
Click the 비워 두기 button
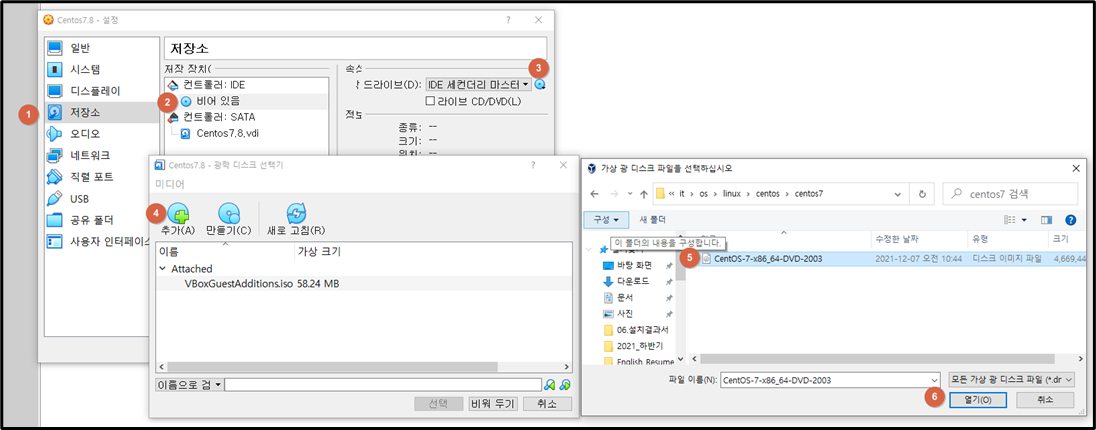click(x=492, y=404)
